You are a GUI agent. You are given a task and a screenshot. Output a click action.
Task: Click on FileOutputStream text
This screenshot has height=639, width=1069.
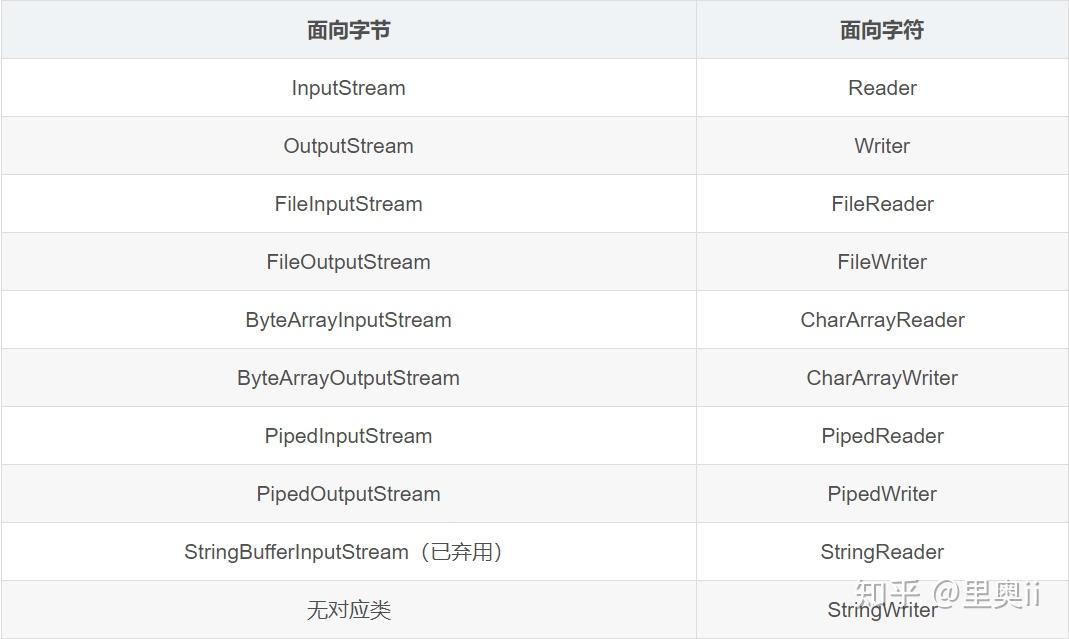348,262
